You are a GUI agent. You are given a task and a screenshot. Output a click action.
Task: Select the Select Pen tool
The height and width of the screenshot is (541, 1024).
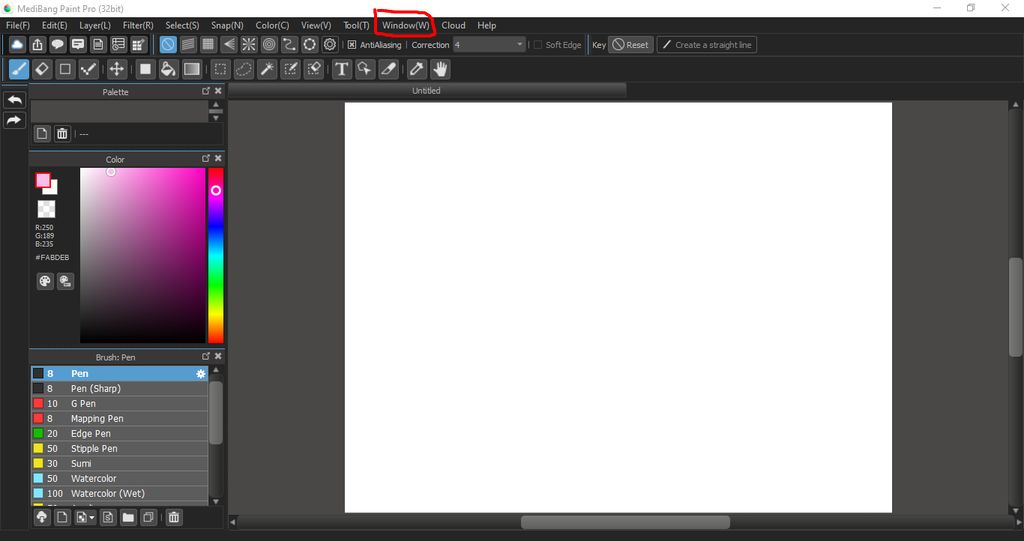click(291, 69)
